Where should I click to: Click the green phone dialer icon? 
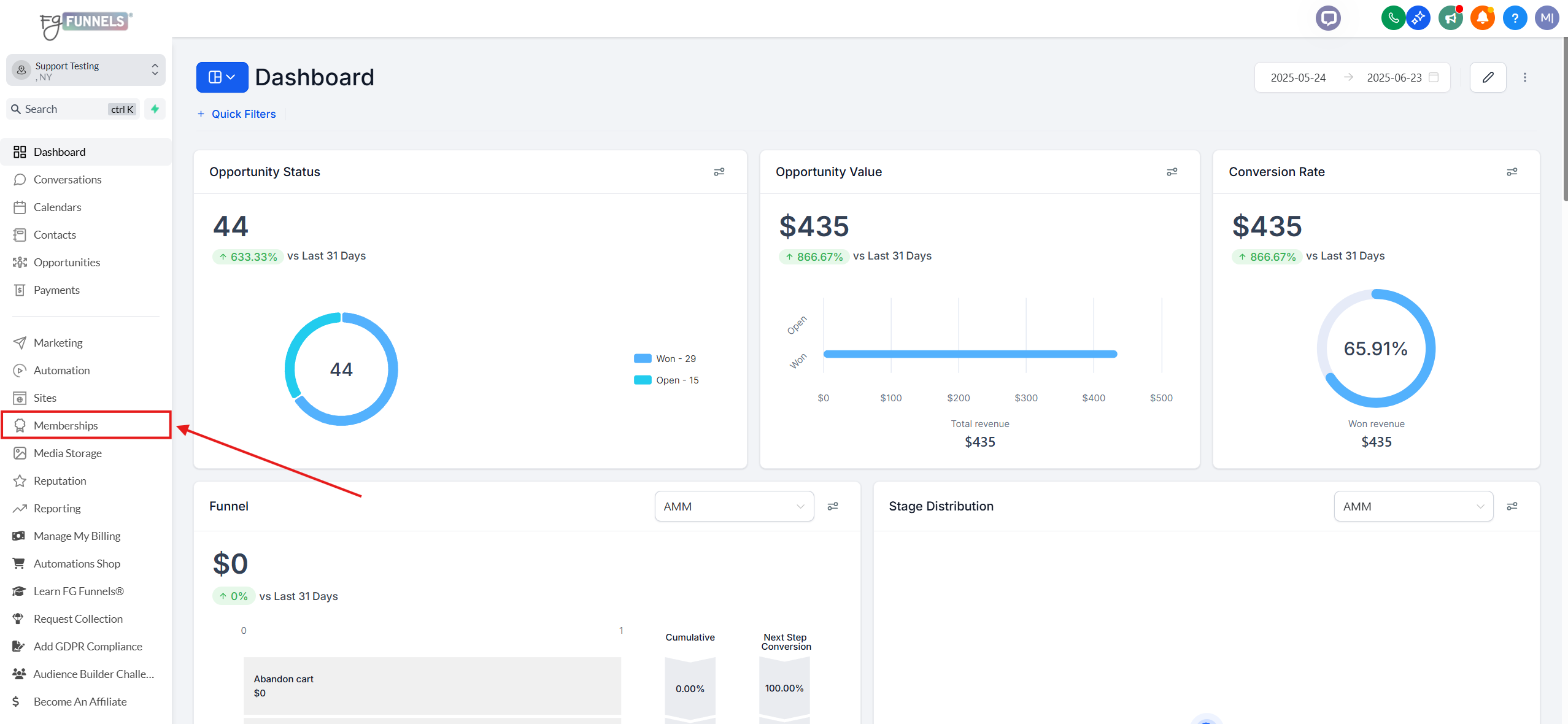click(1393, 18)
